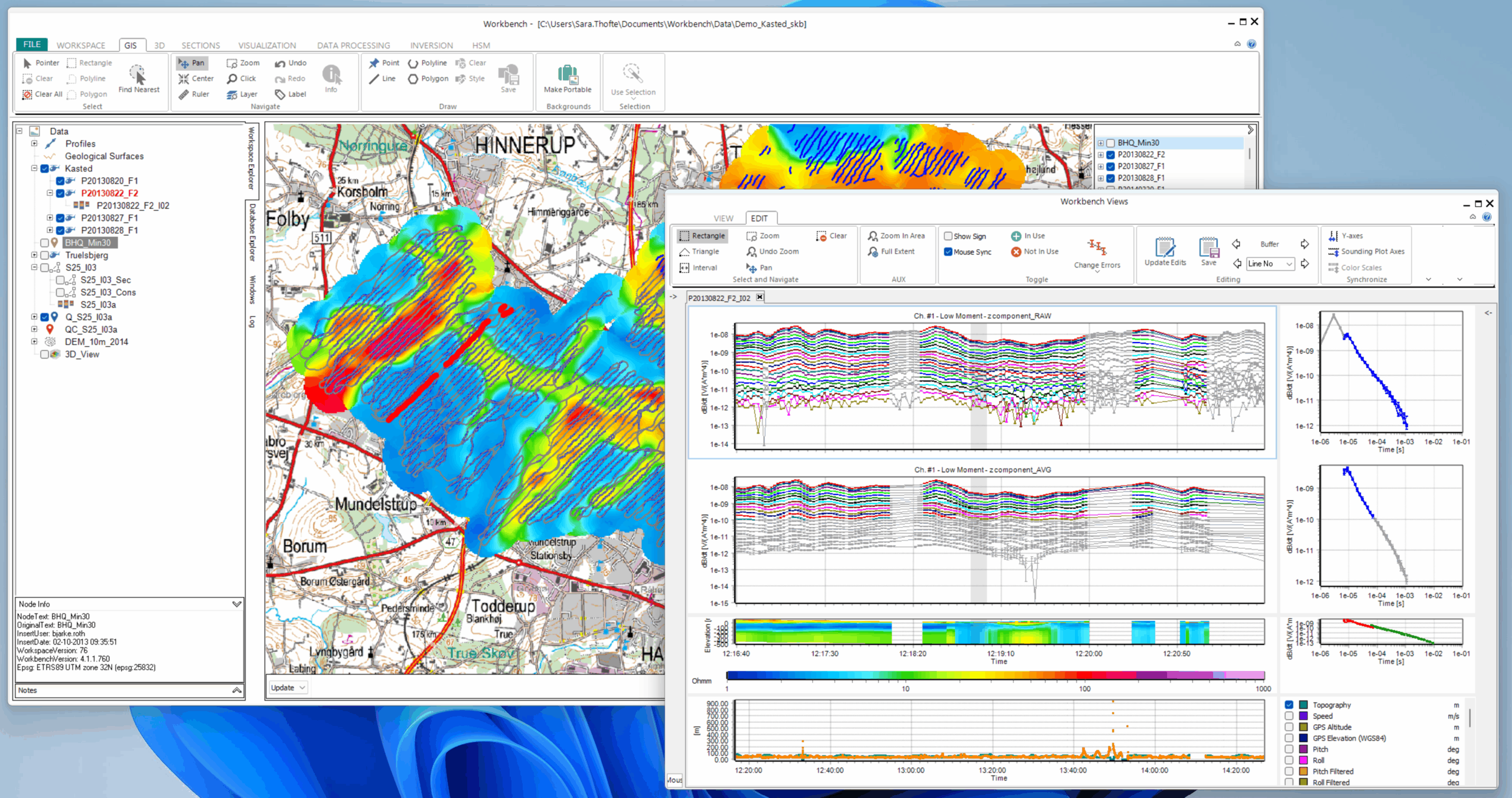Save edits in Workbench Views
Viewport: 1512px width, 798px height.
coord(1208,252)
